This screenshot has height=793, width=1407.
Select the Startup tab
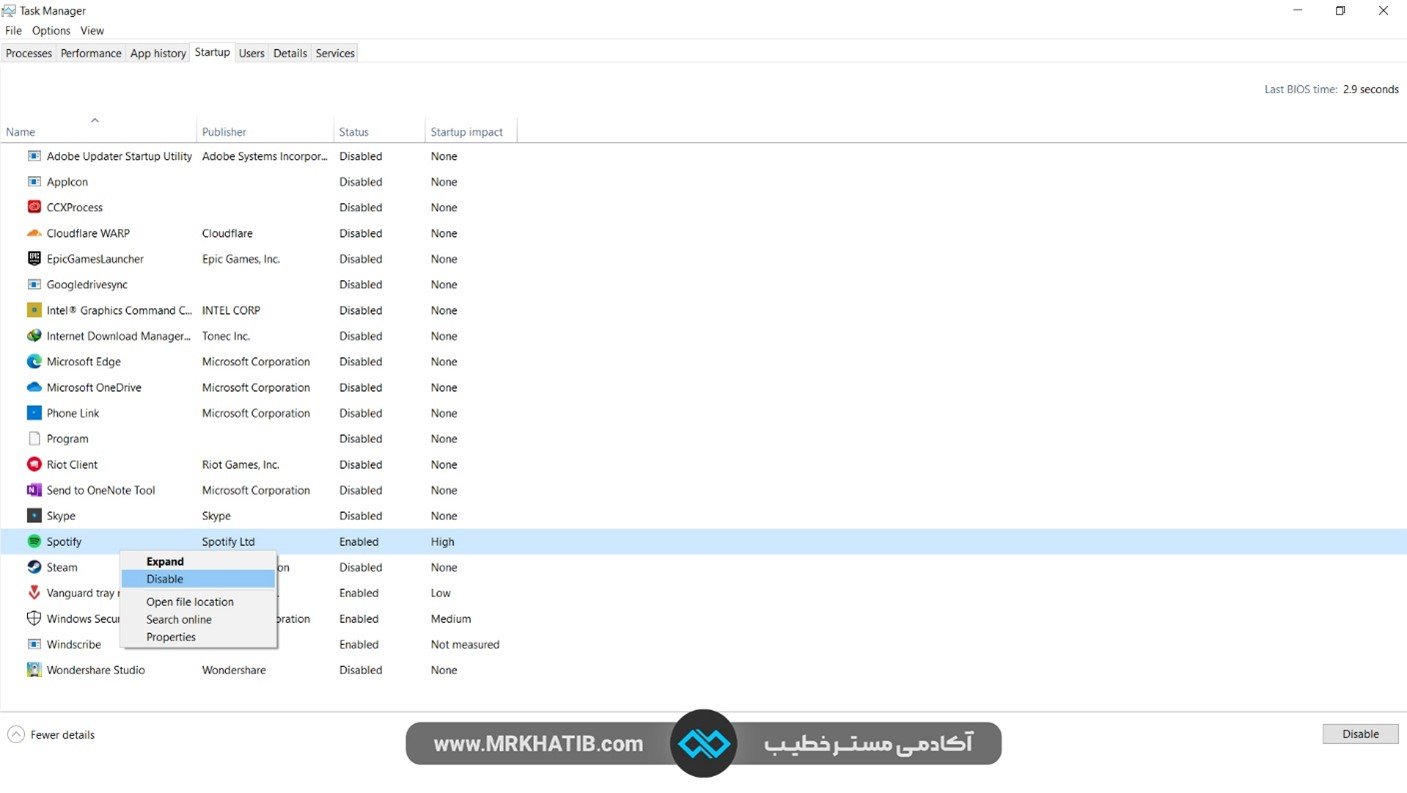(x=212, y=52)
